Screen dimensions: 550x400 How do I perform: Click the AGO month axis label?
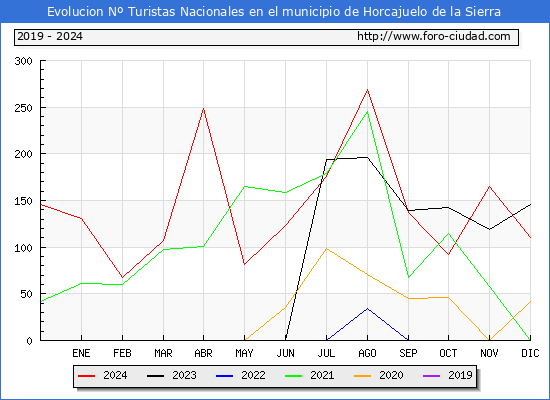[367, 353]
